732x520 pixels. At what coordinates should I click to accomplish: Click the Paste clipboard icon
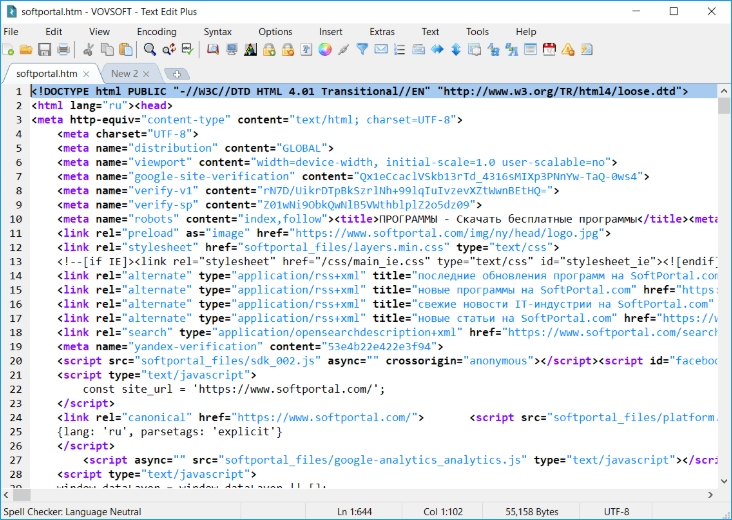[126, 49]
